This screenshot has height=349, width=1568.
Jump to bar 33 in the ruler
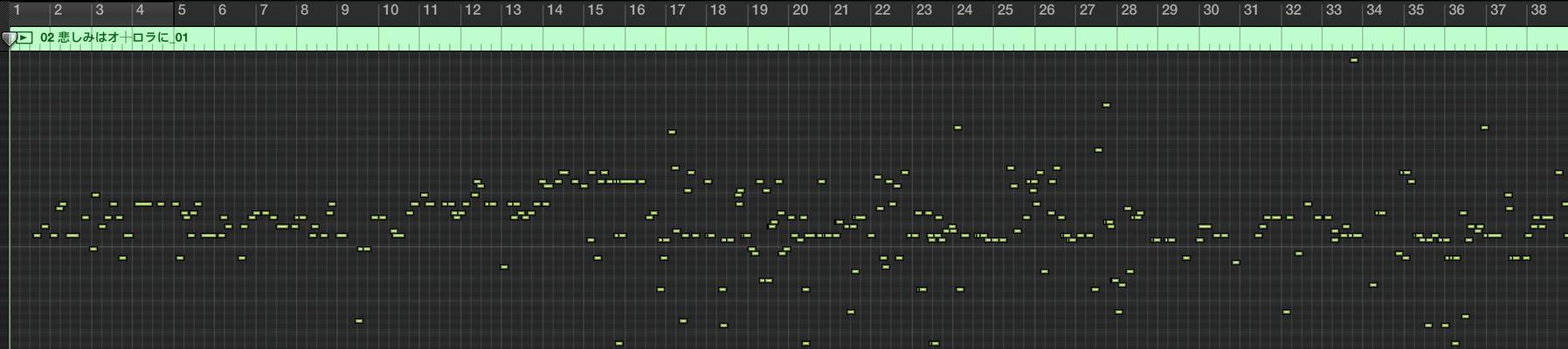(1333, 10)
